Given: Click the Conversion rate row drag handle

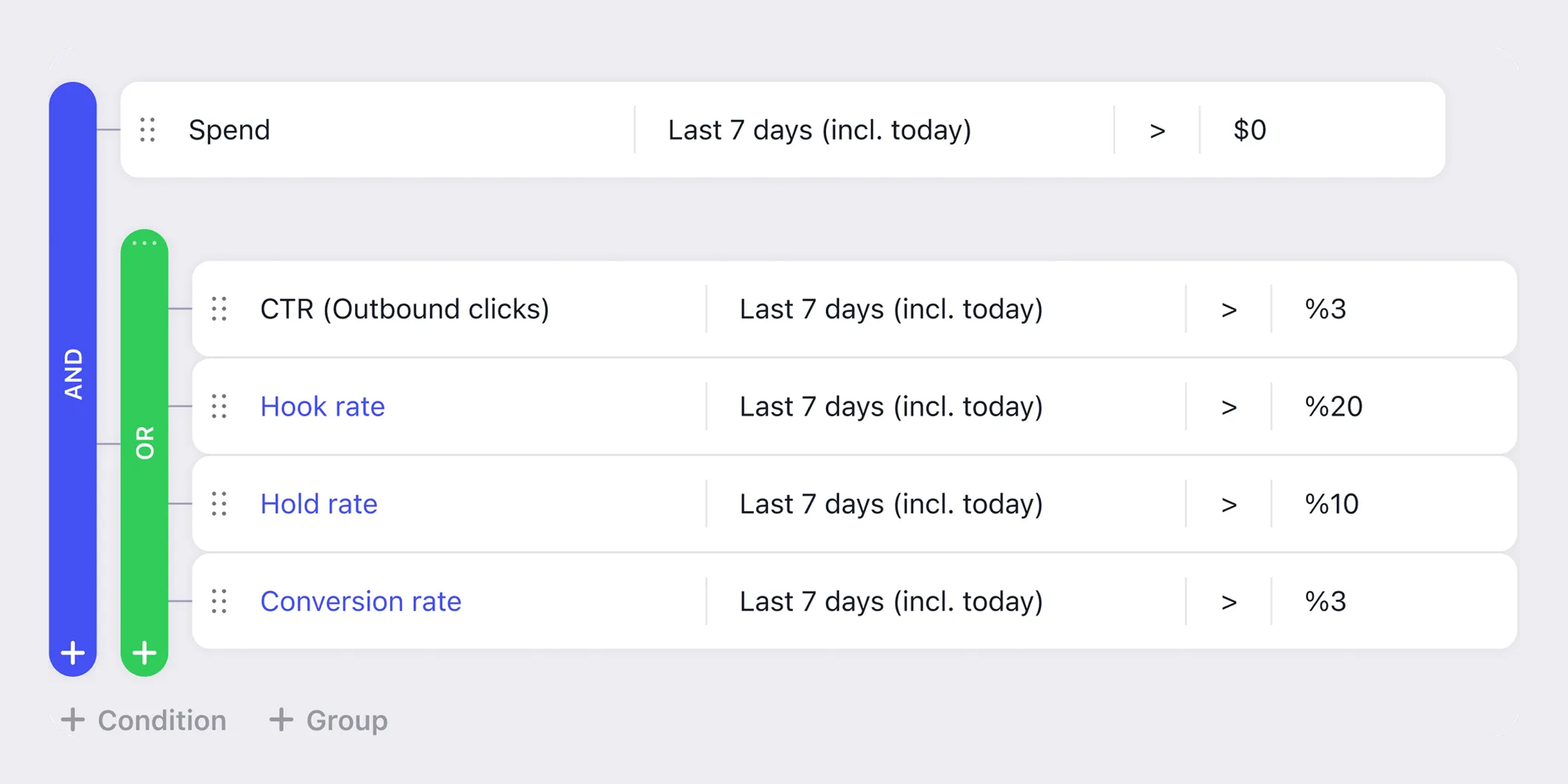Looking at the screenshot, I should pyautogui.click(x=219, y=601).
